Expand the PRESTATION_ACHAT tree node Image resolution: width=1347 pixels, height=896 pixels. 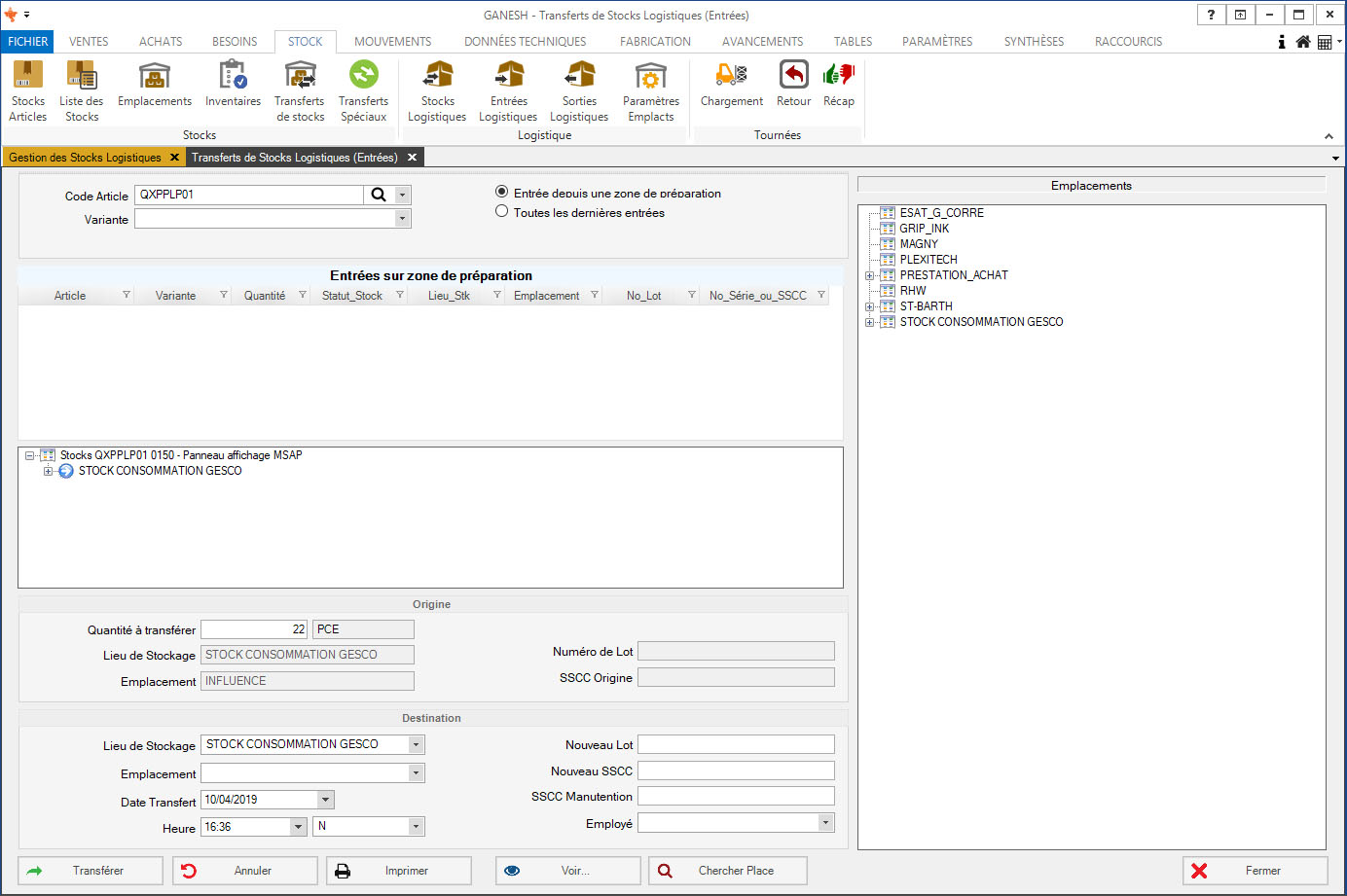869,275
